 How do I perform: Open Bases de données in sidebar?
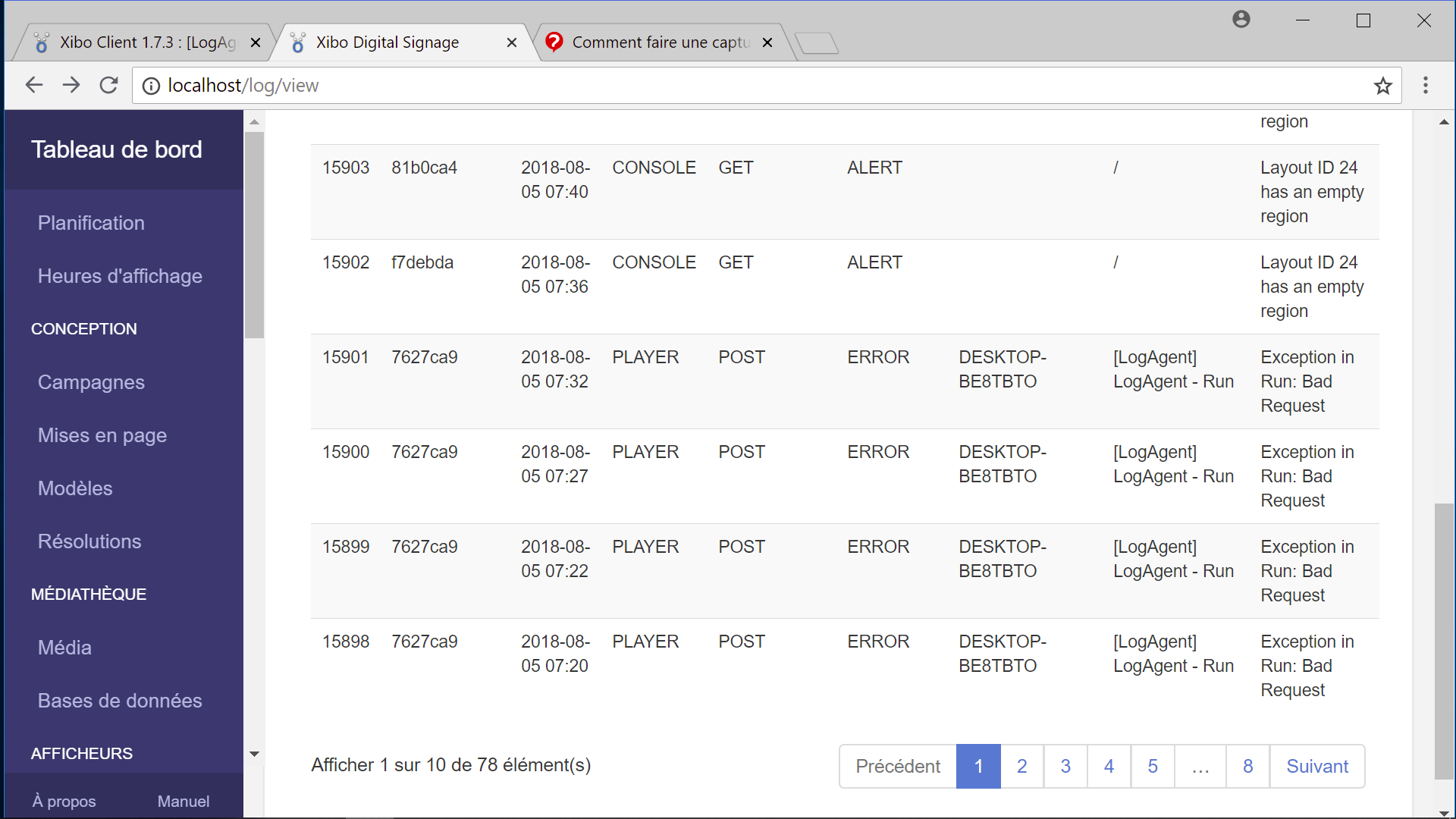pyautogui.click(x=120, y=701)
